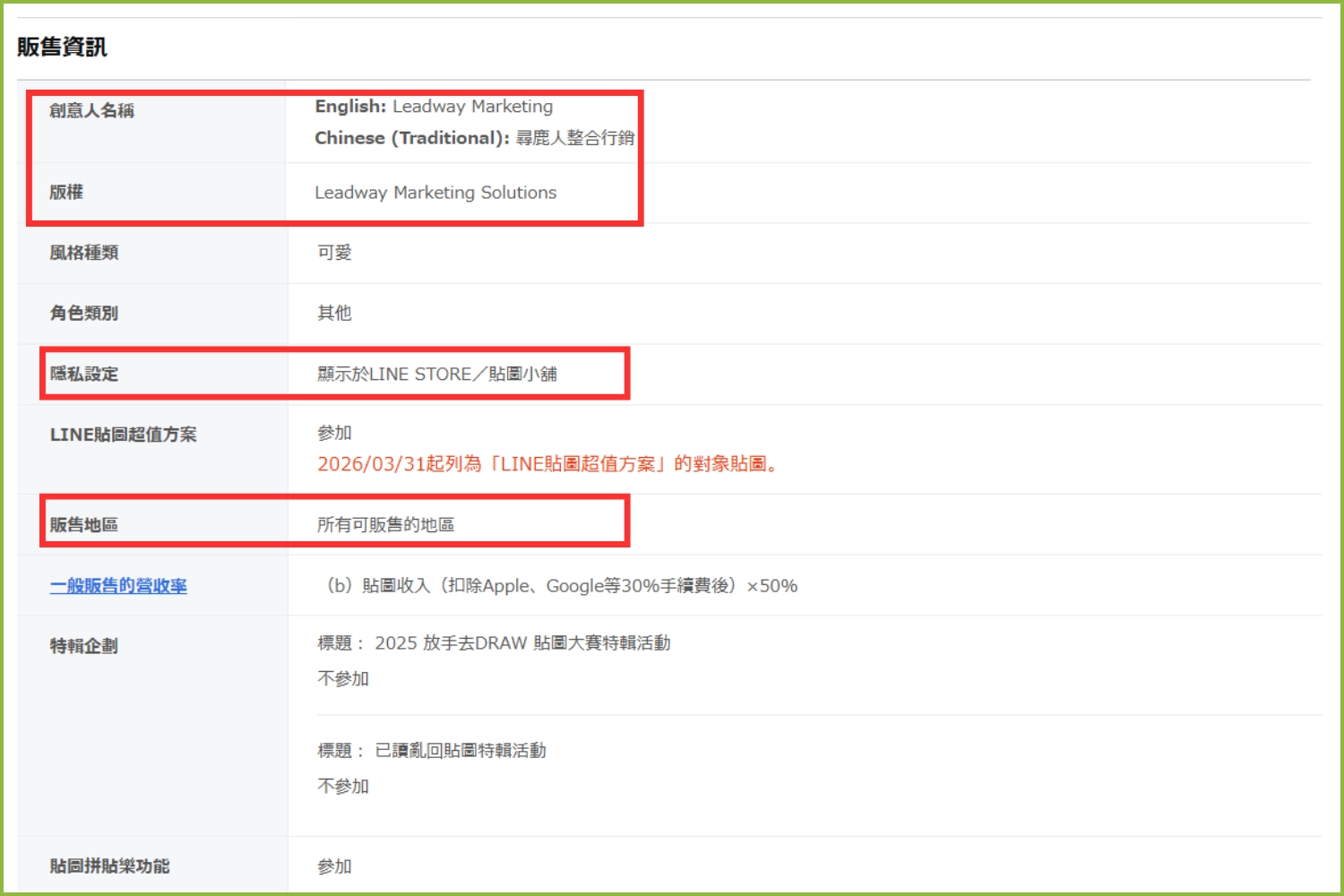Click the 貼圖拼貼樂功能 row label
This screenshot has height=896, width=1344.
(x=109, y=866)
